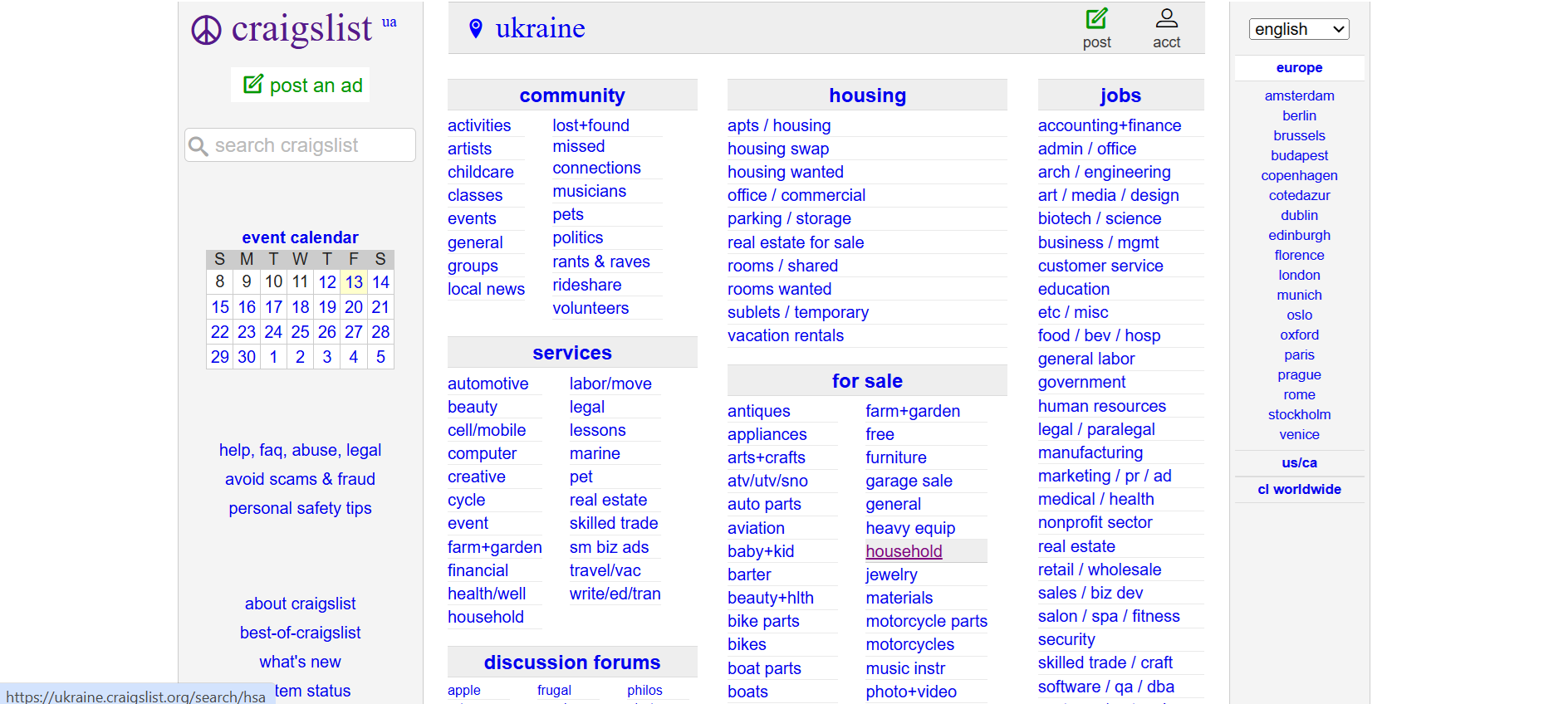Select amsterdam from the europe list
The width and height of the screenshot is (1568, 704).
[1299, 96]
